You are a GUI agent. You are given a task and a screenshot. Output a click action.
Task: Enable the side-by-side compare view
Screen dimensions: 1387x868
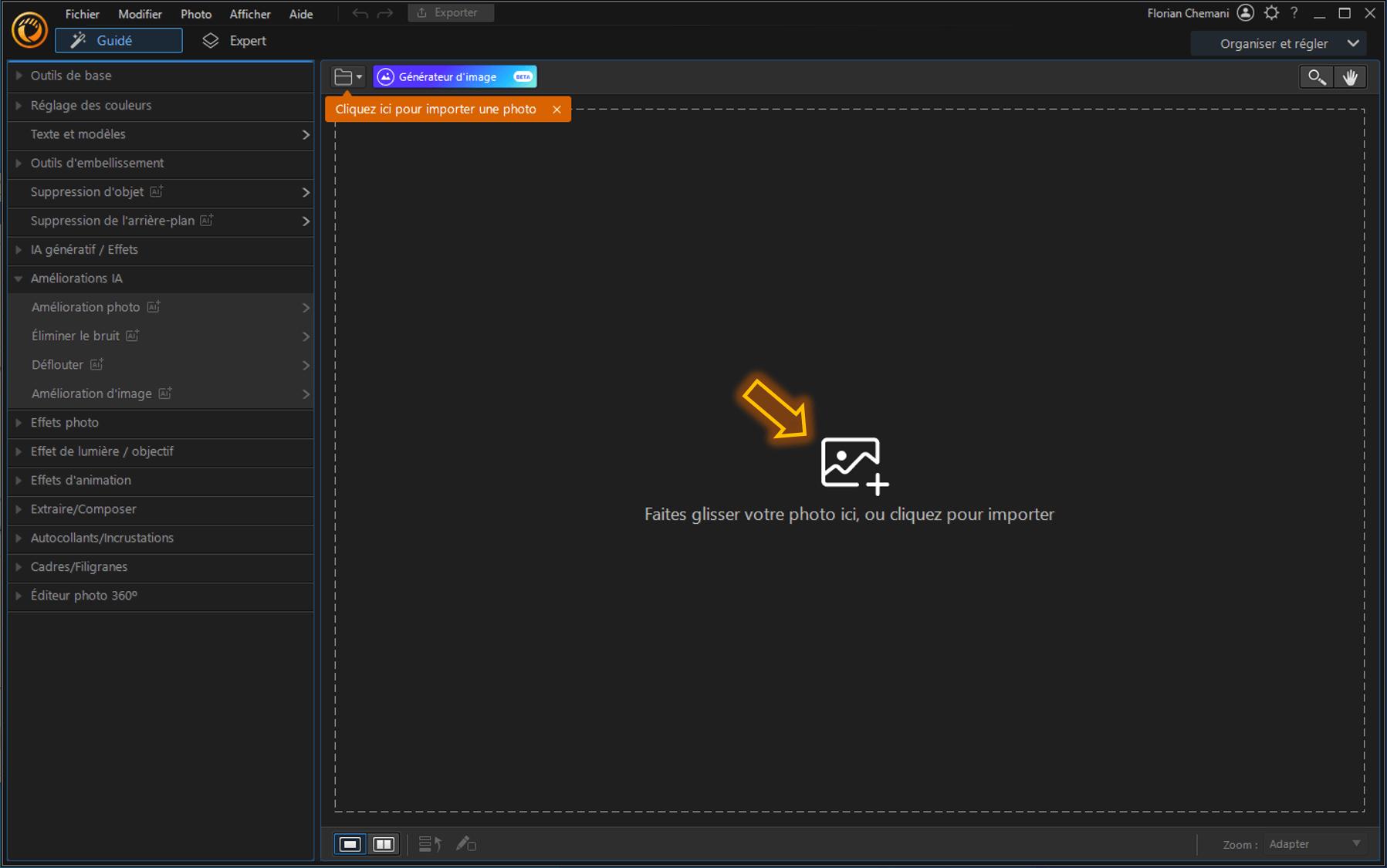coord(384,843)
